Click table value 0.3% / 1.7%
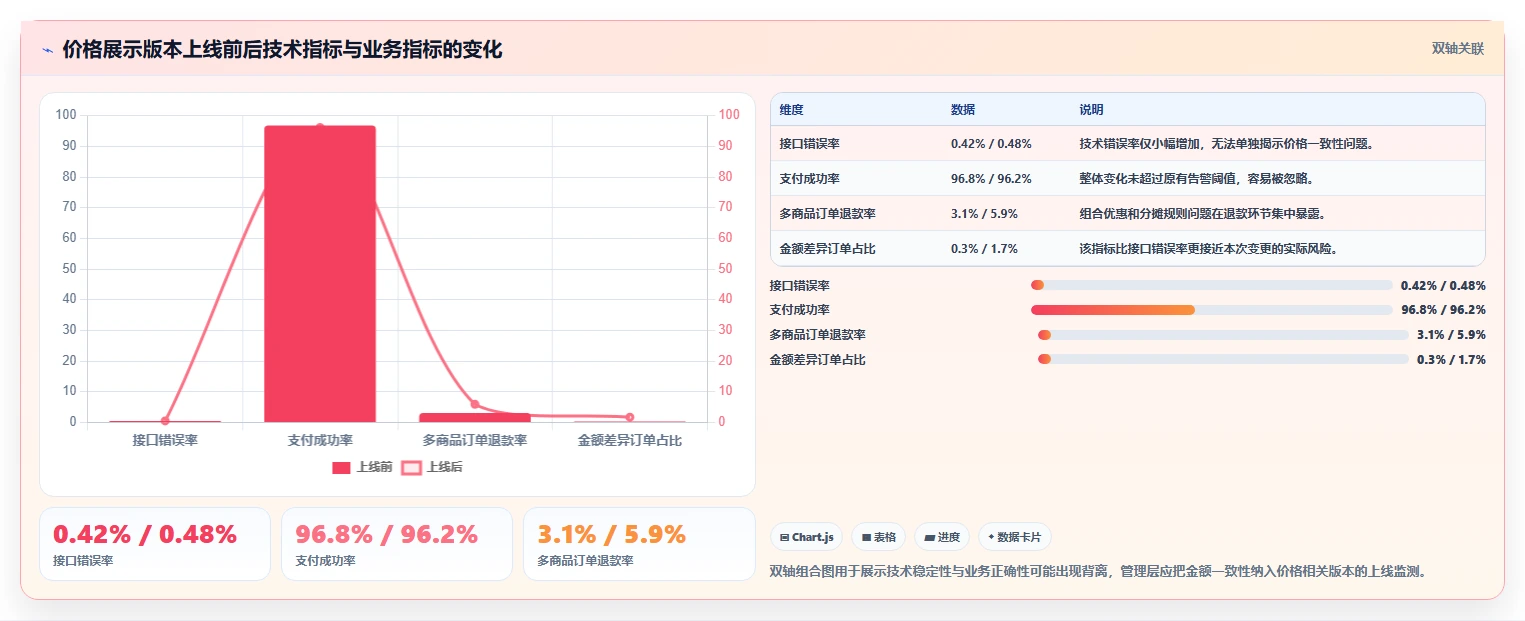The width and height of the screenshot is (1525, 621). (984, 249)
